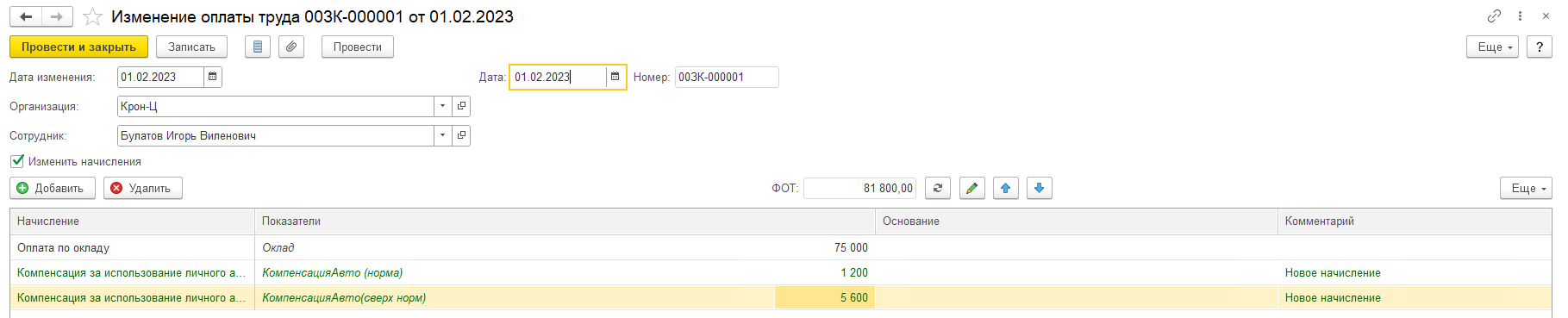Click Новое начисление comment in 5 600 row
Viewport: 1568px width, 318px height.
(x=1333, y=297)
